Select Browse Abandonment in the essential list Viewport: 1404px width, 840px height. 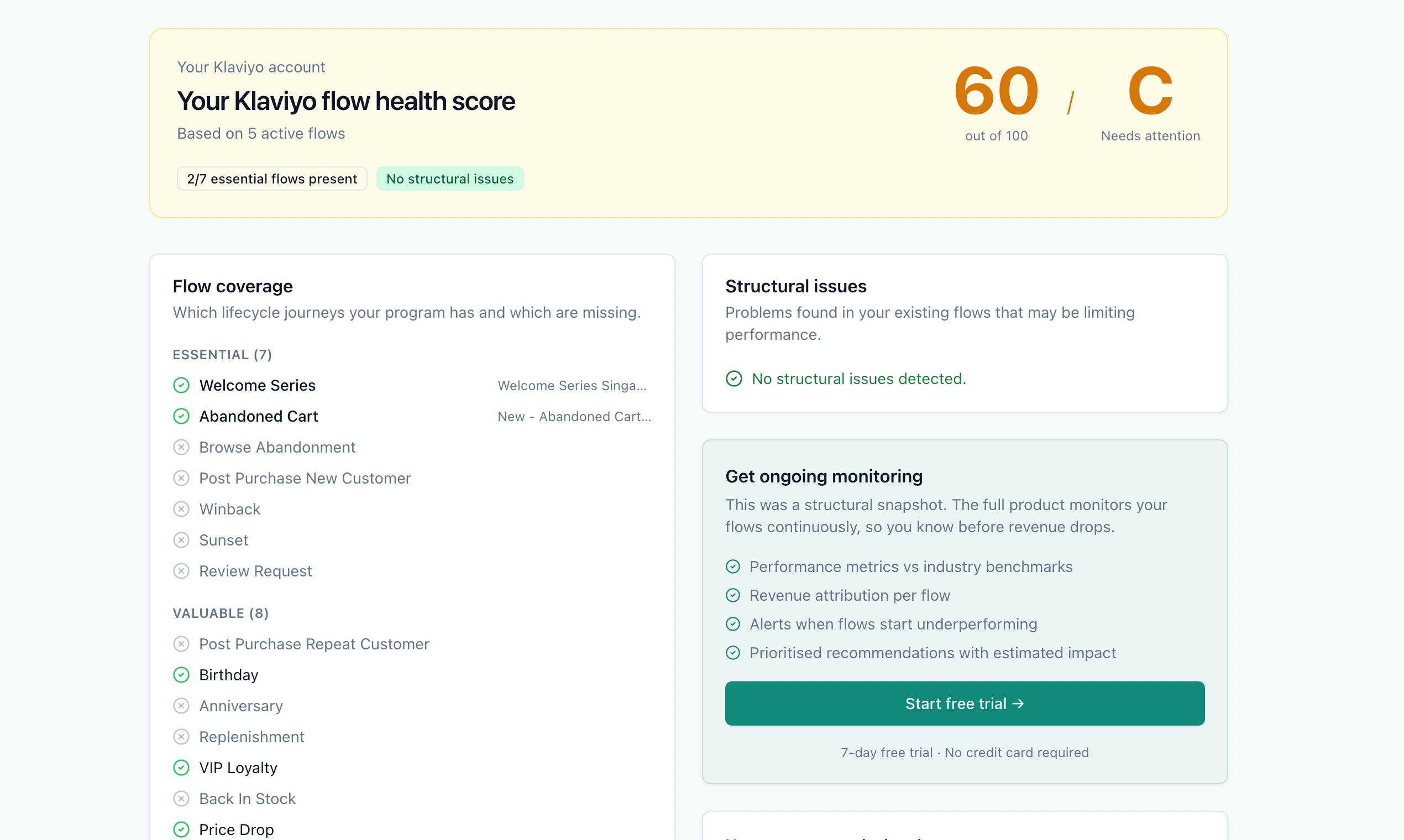click(277, 447)
